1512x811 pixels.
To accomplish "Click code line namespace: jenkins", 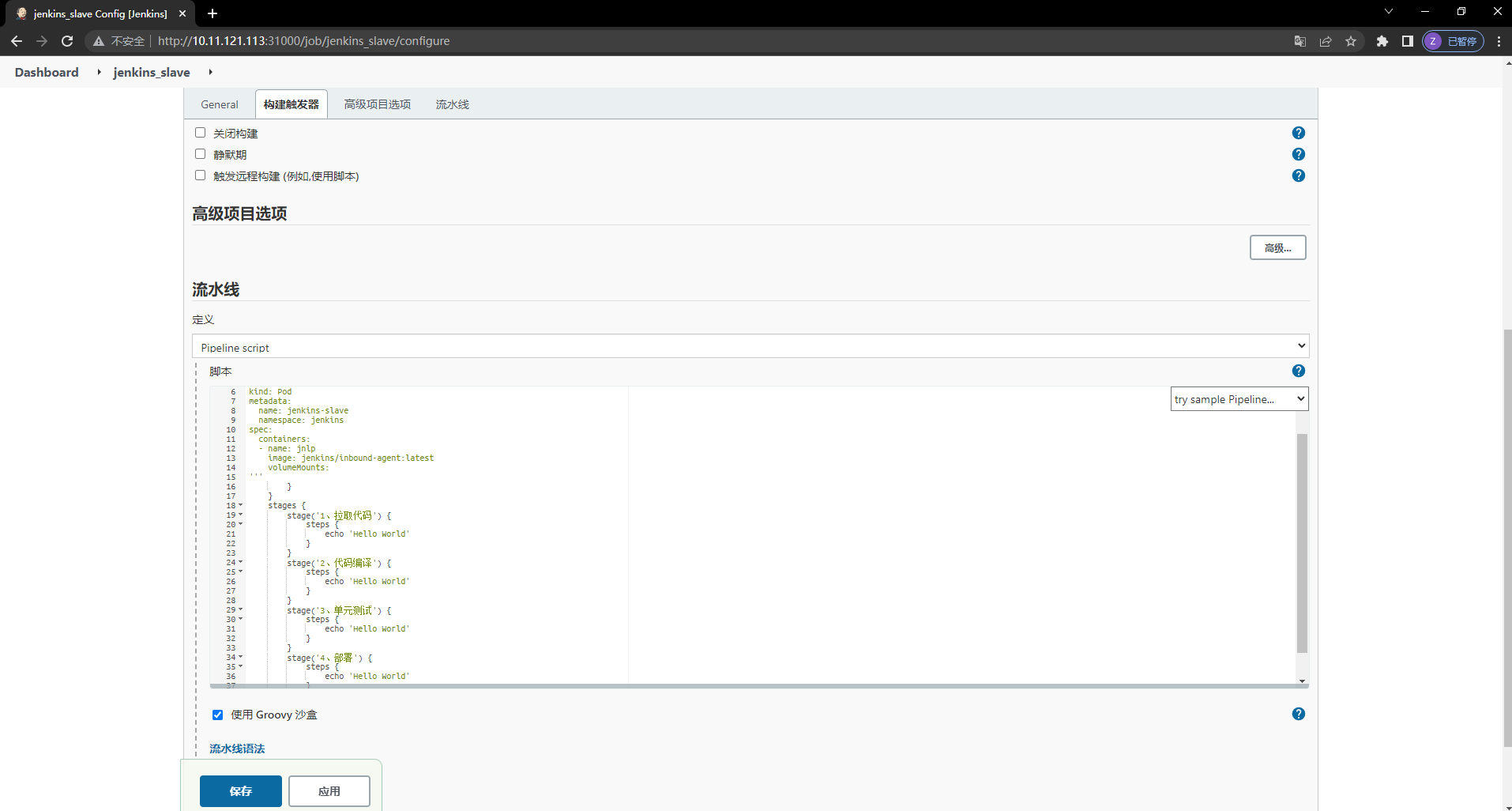I will 301,420.
